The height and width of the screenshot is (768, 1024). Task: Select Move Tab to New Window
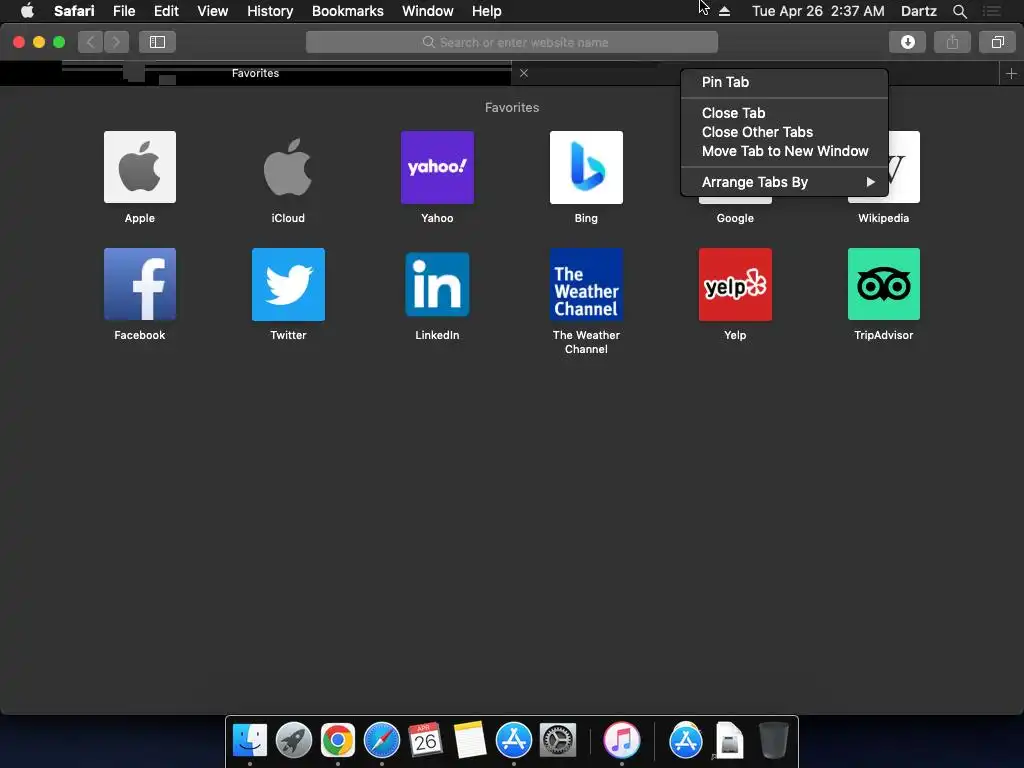tap(784, 151)
